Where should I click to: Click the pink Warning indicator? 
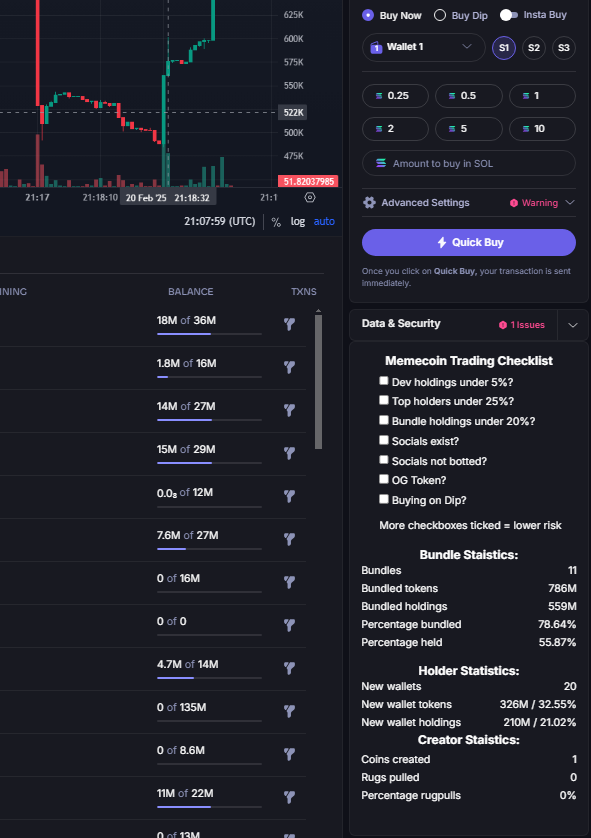[x=534, y=203]
